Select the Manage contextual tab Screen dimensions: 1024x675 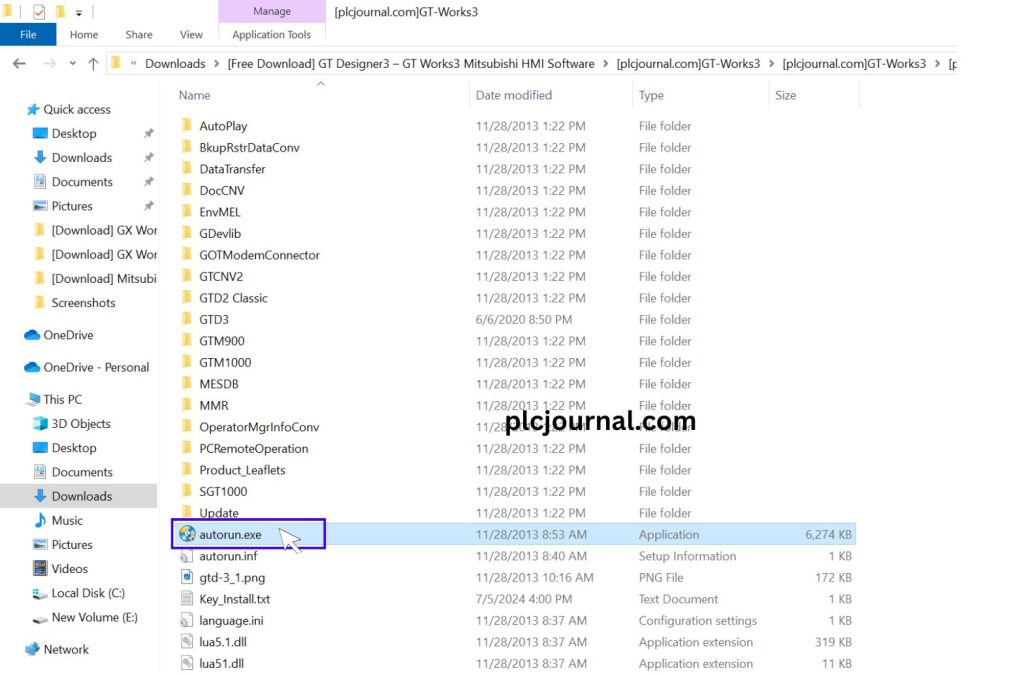point(272,11)
